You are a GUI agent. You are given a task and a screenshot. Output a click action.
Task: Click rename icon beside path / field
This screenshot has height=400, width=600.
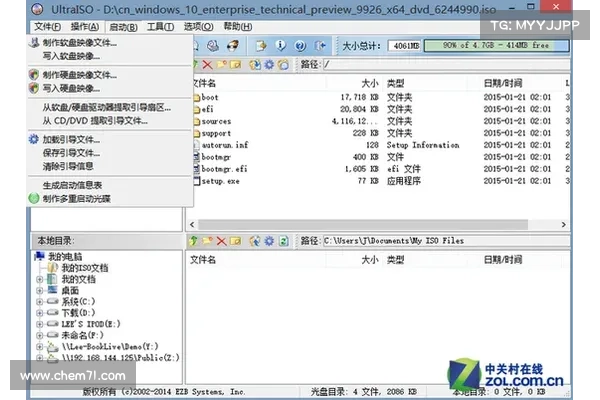click(x=236, y=64)
